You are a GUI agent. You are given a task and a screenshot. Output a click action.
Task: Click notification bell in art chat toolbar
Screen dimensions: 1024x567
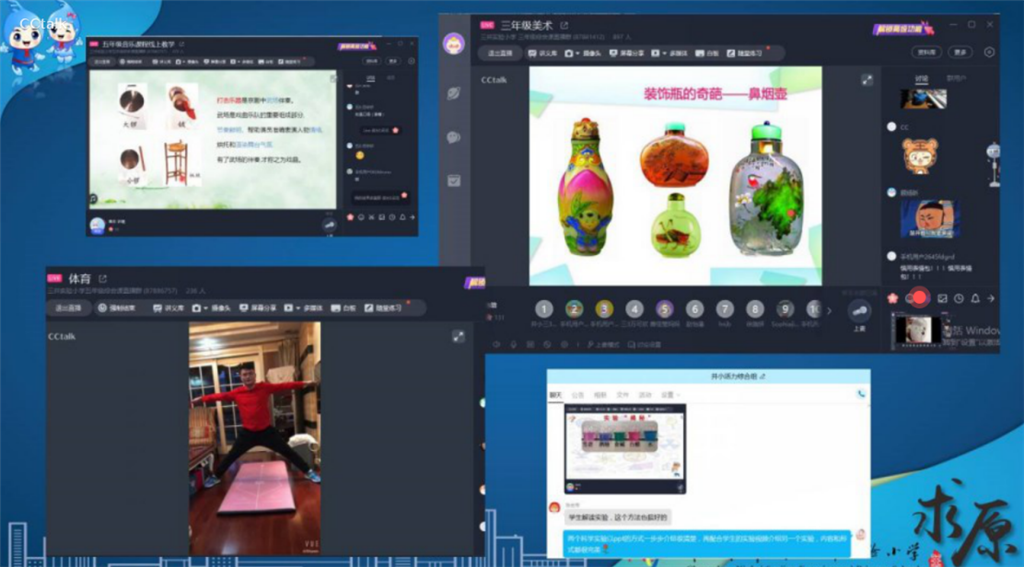(974, 299)
